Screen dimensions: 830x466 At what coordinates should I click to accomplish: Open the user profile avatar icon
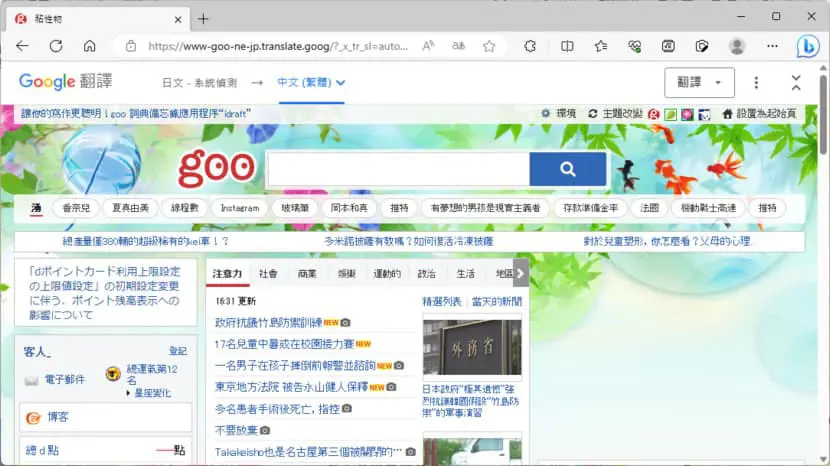click(737, 47)
